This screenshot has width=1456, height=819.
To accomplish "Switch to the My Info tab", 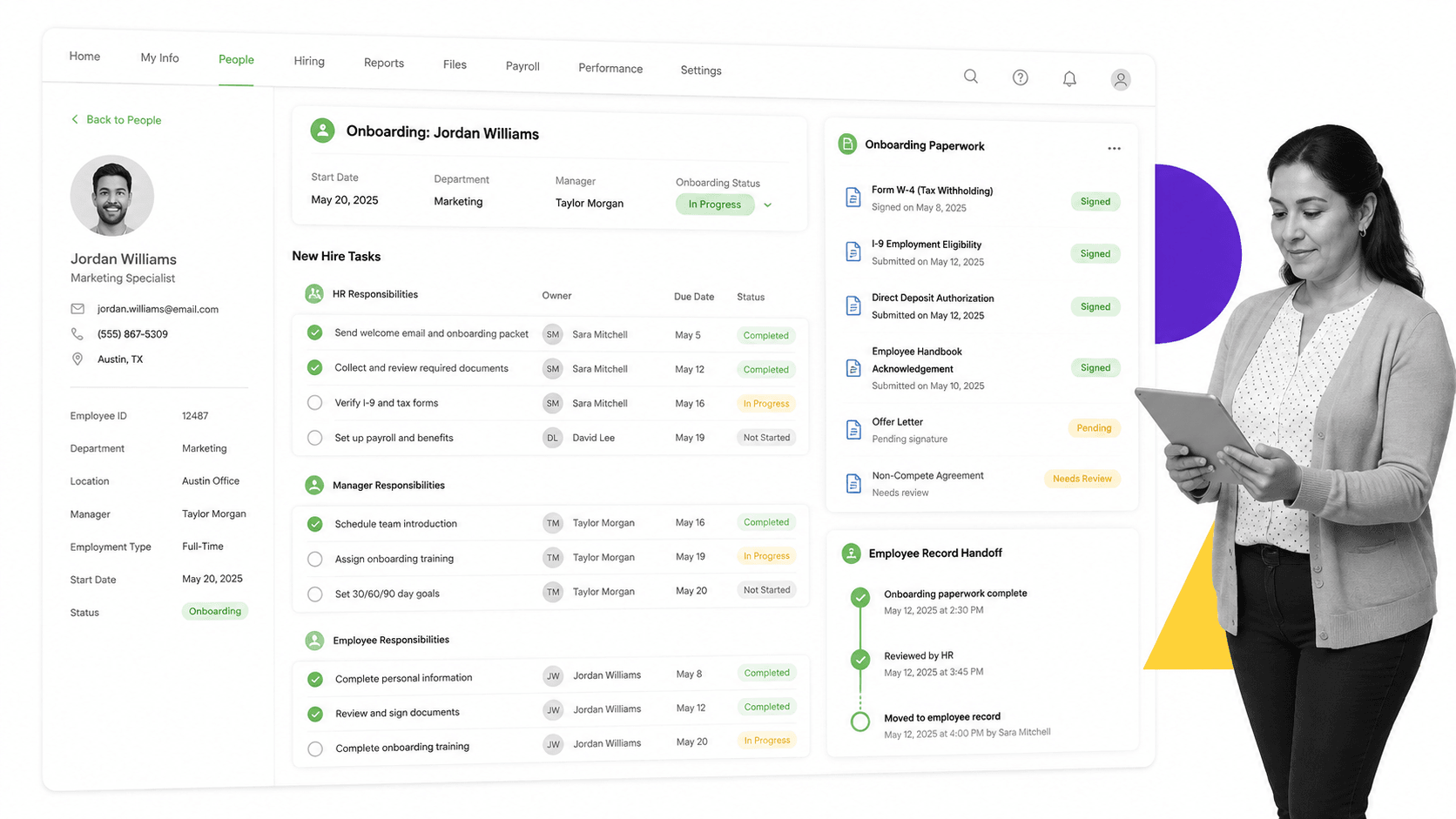I will (x=159, y=57).
